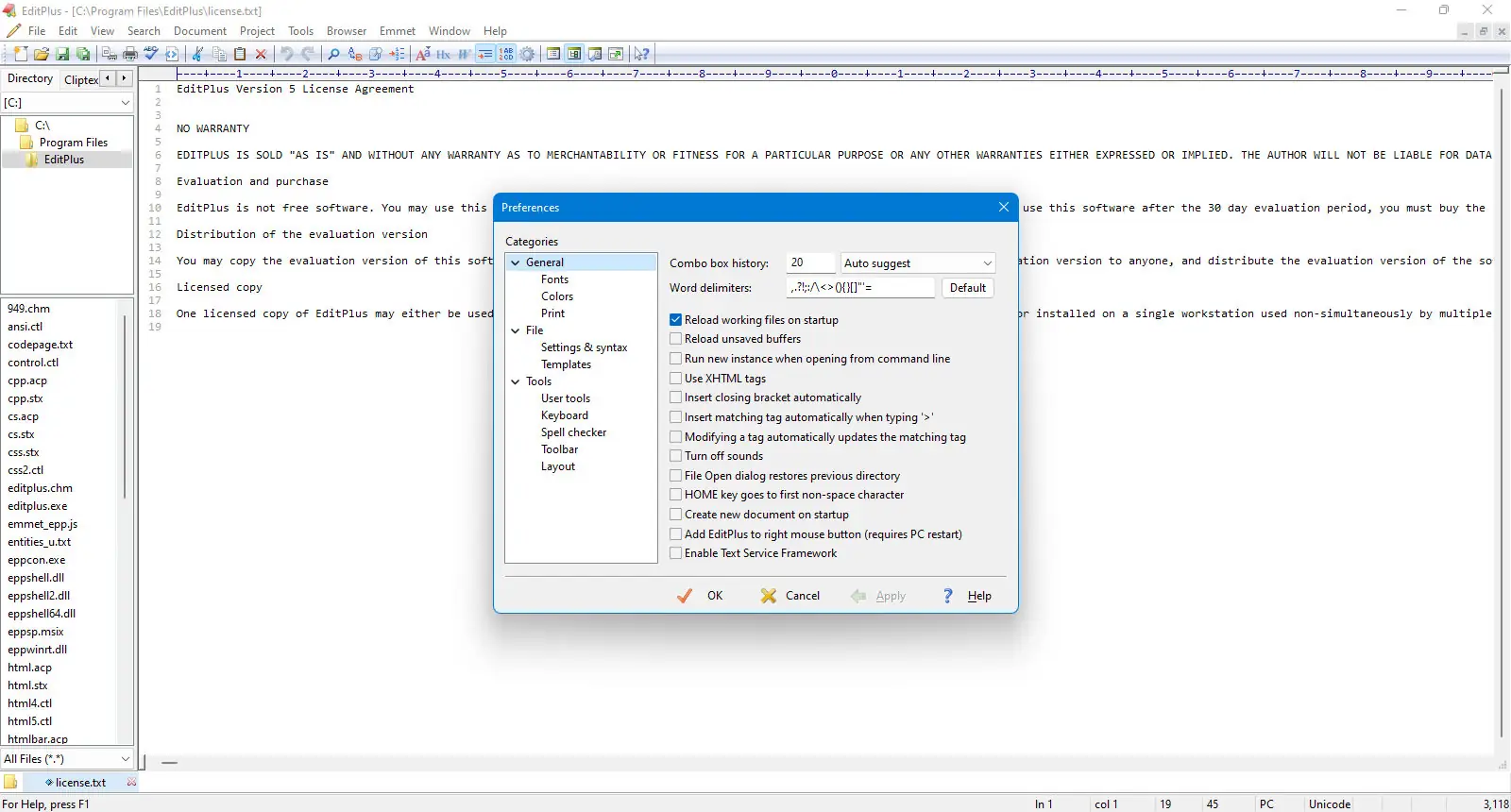
Task: Close the Preferences dialog with X
Action: [x=1004, y=207]
